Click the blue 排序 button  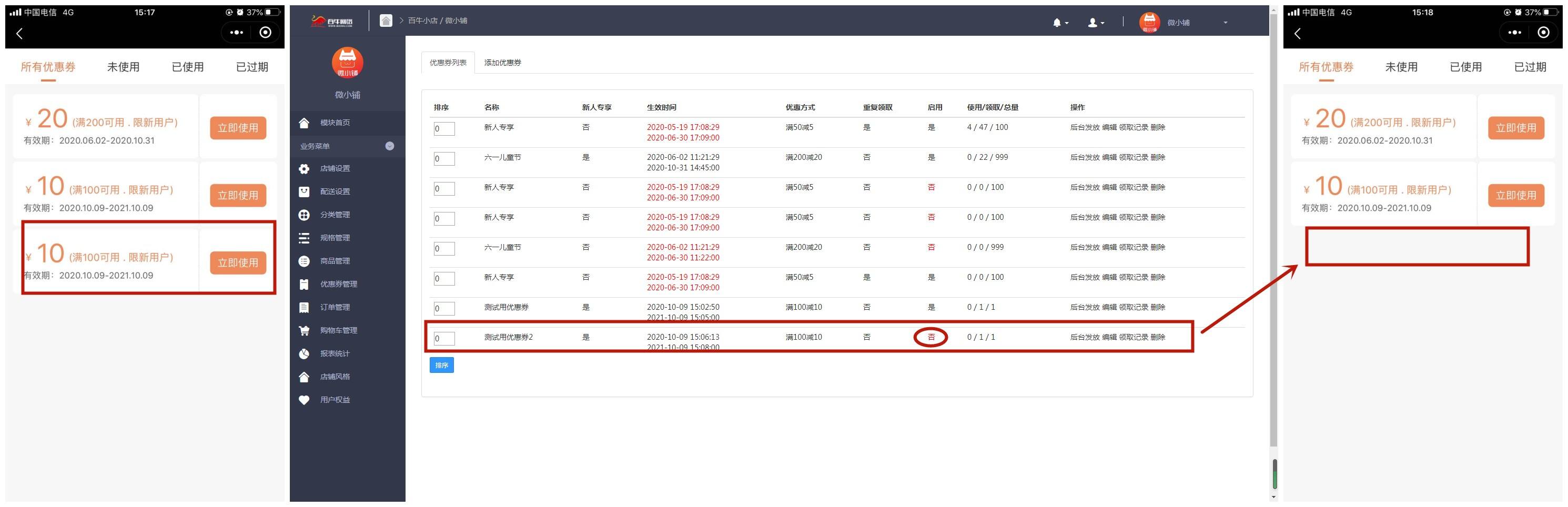(442, 365)
